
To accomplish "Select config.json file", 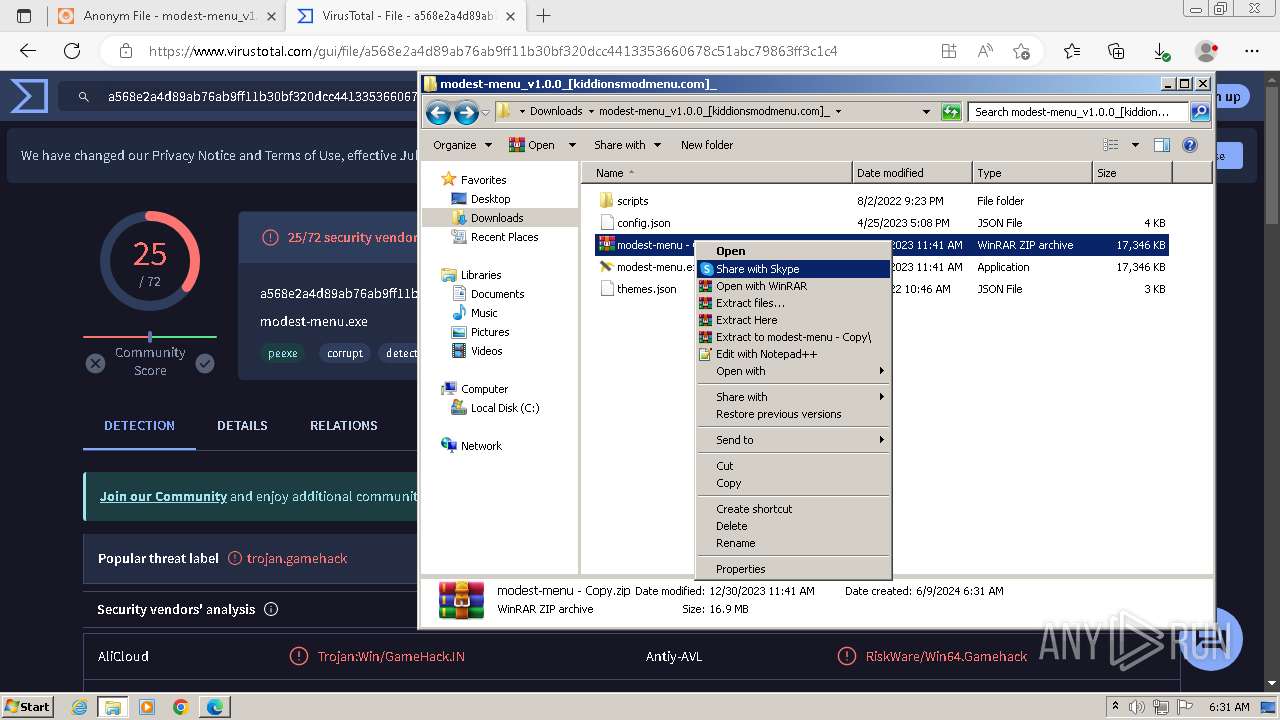I will [x=635, y=223].
